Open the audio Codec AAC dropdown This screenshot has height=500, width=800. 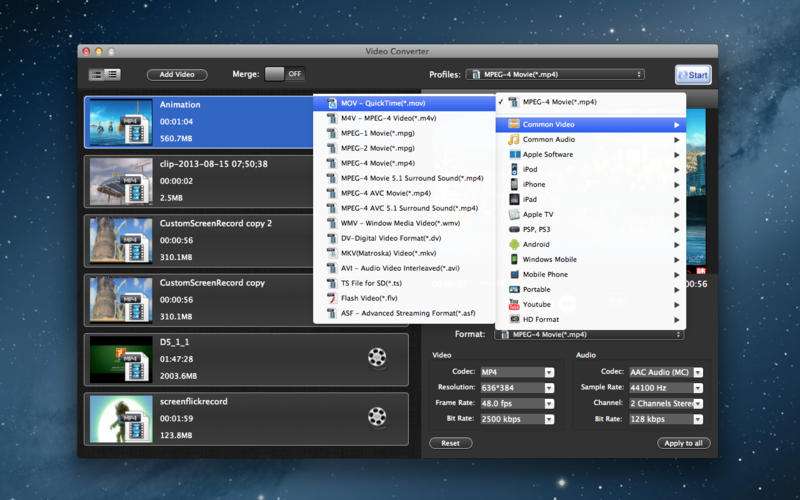666,372
